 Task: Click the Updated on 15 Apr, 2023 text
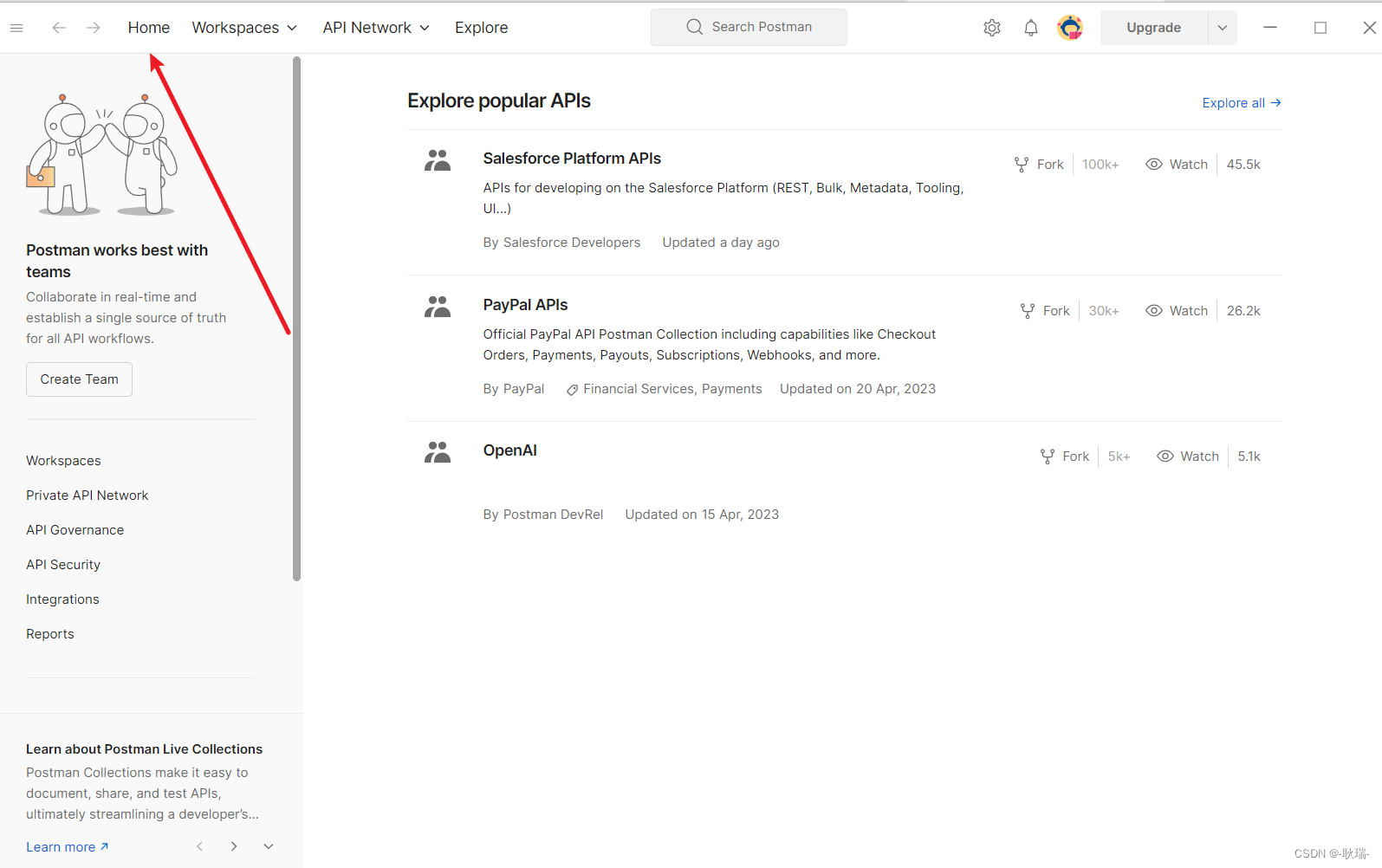tap(702, 515)
